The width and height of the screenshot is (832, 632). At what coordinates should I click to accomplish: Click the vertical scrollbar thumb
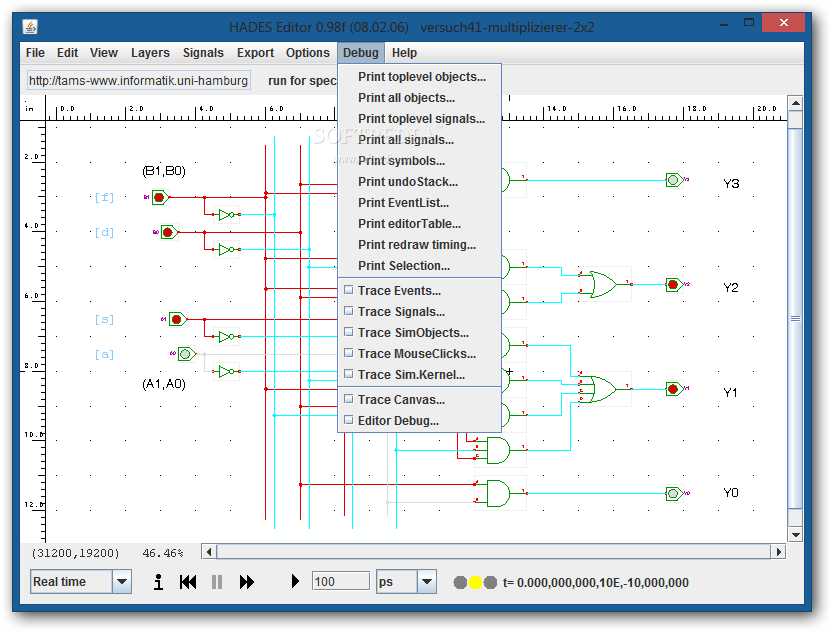click(x=795, y=318)
